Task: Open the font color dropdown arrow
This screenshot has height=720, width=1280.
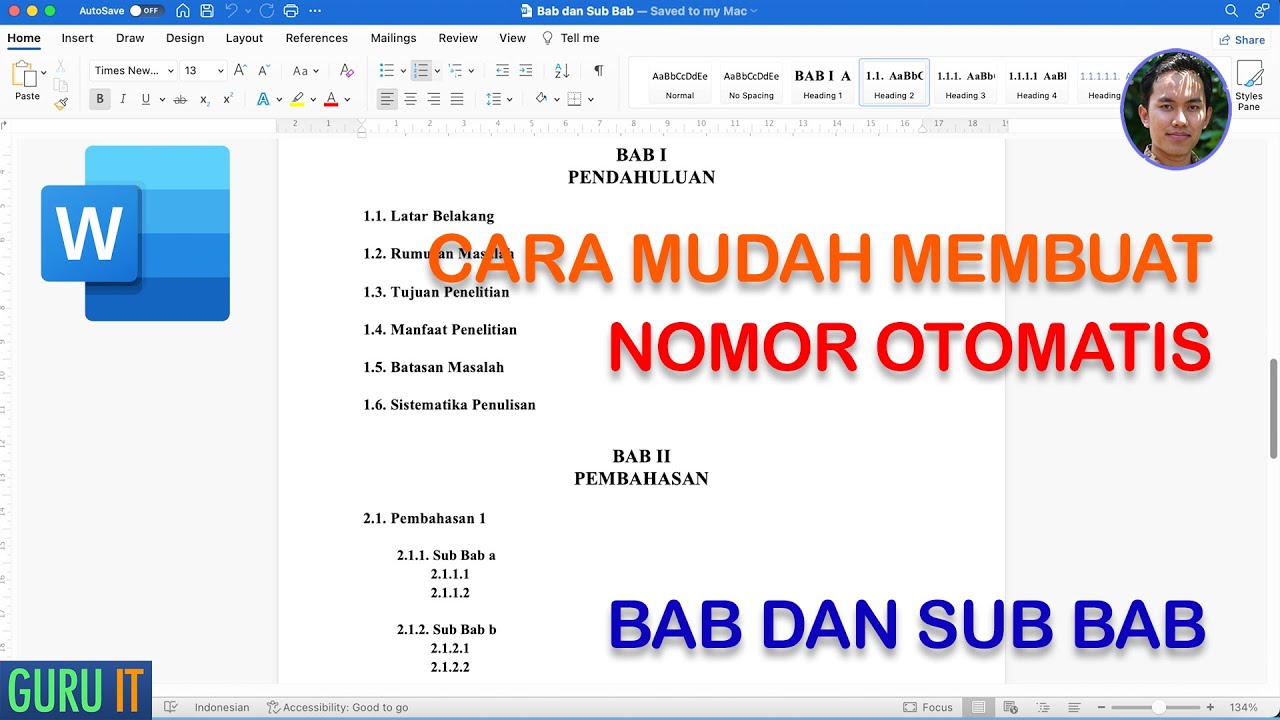Action: click(x=347, y=100)
